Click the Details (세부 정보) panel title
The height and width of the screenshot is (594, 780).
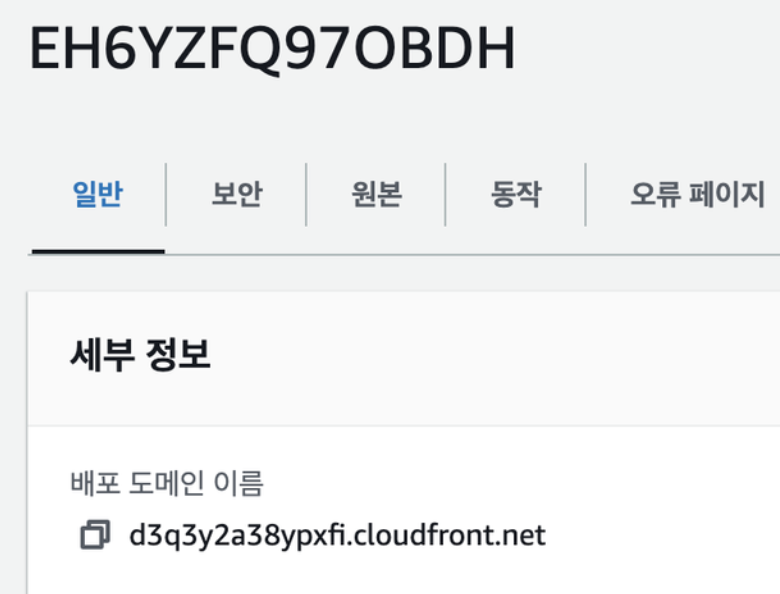click(x=140, y=354)
